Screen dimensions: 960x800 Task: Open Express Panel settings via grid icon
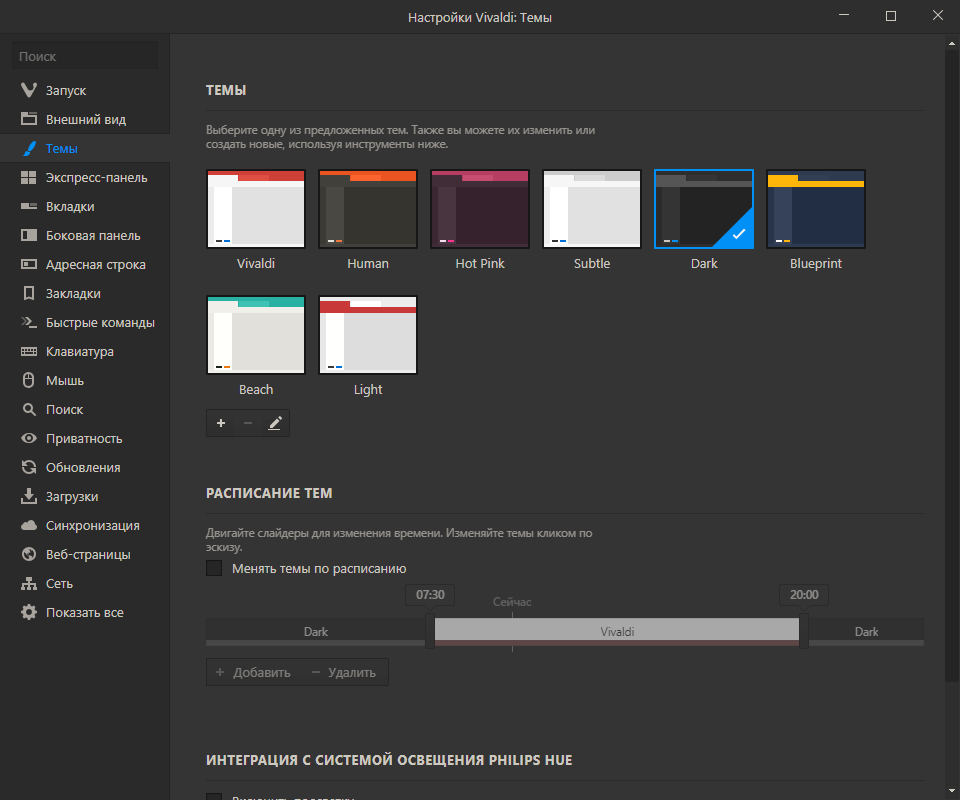pyautogui.click(x=29, y=178)
